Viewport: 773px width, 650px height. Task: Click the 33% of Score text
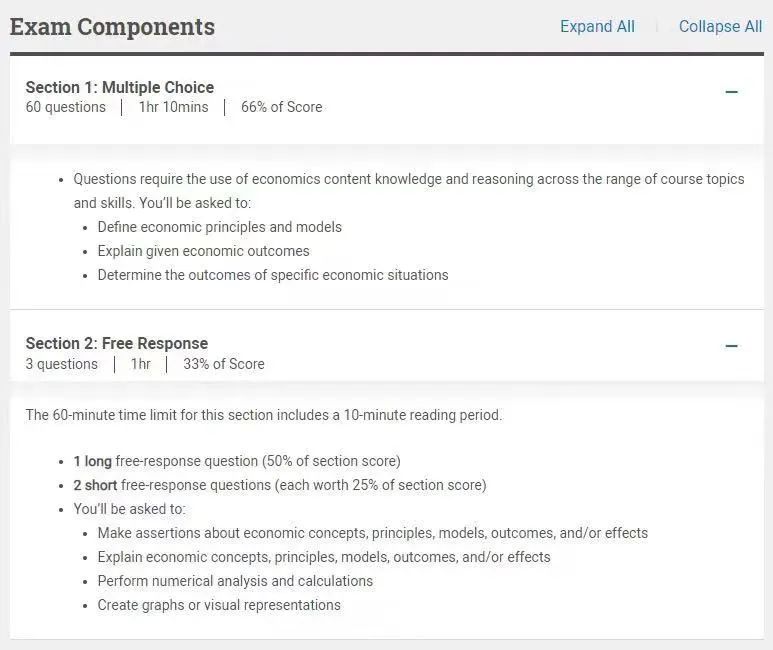point(224,364)
